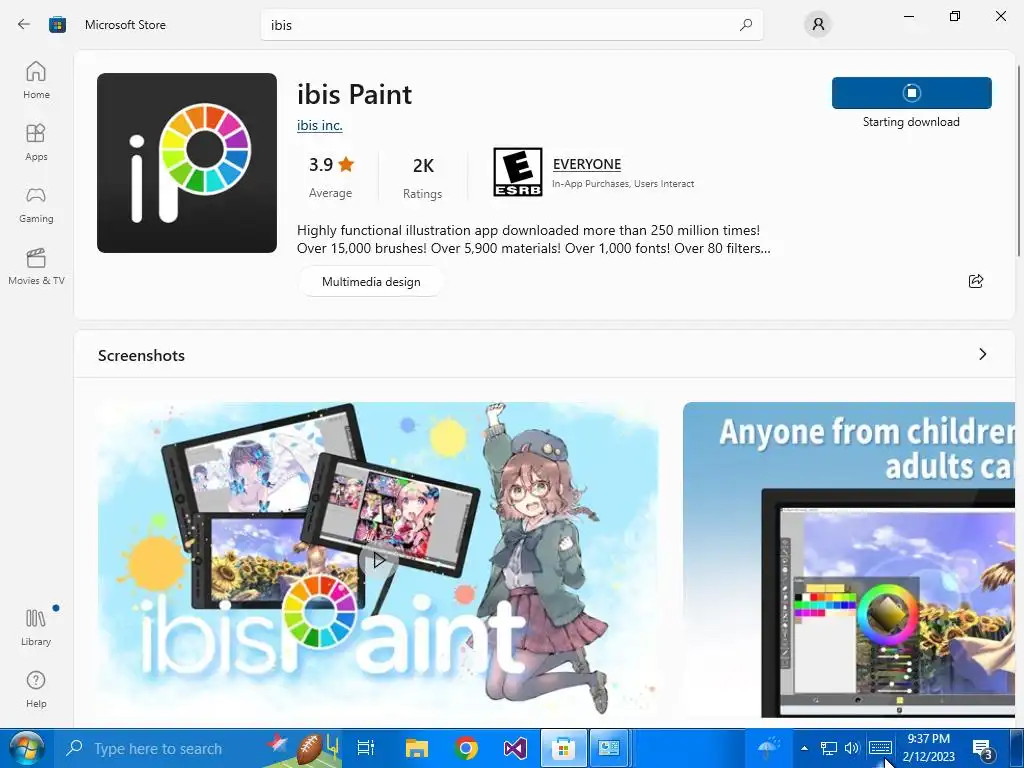Click In-App Purchases, Users Interact text
The width and height of the screenshot is (1024, 768).
pos(623,184)
